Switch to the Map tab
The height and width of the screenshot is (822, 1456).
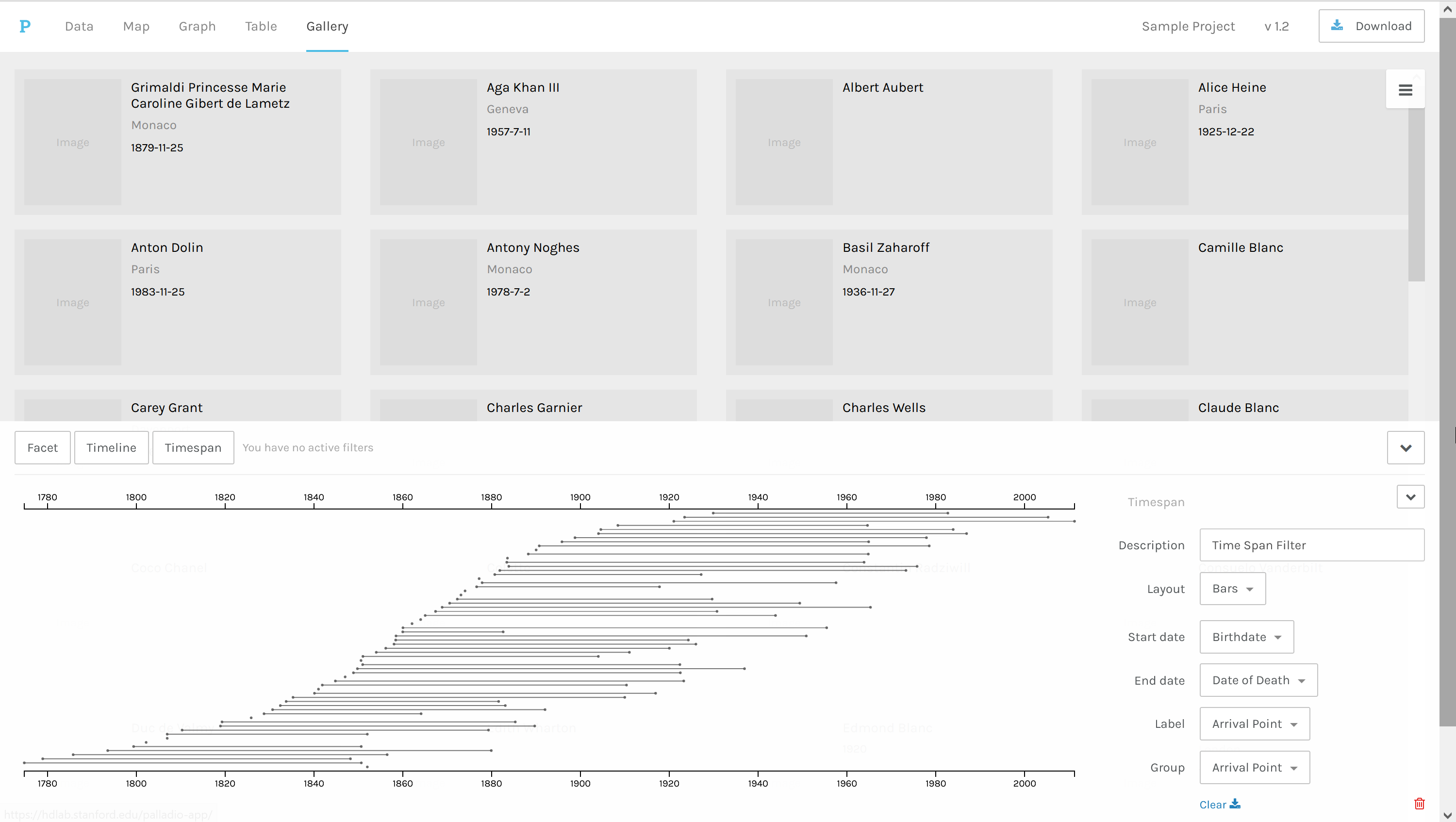136,26
